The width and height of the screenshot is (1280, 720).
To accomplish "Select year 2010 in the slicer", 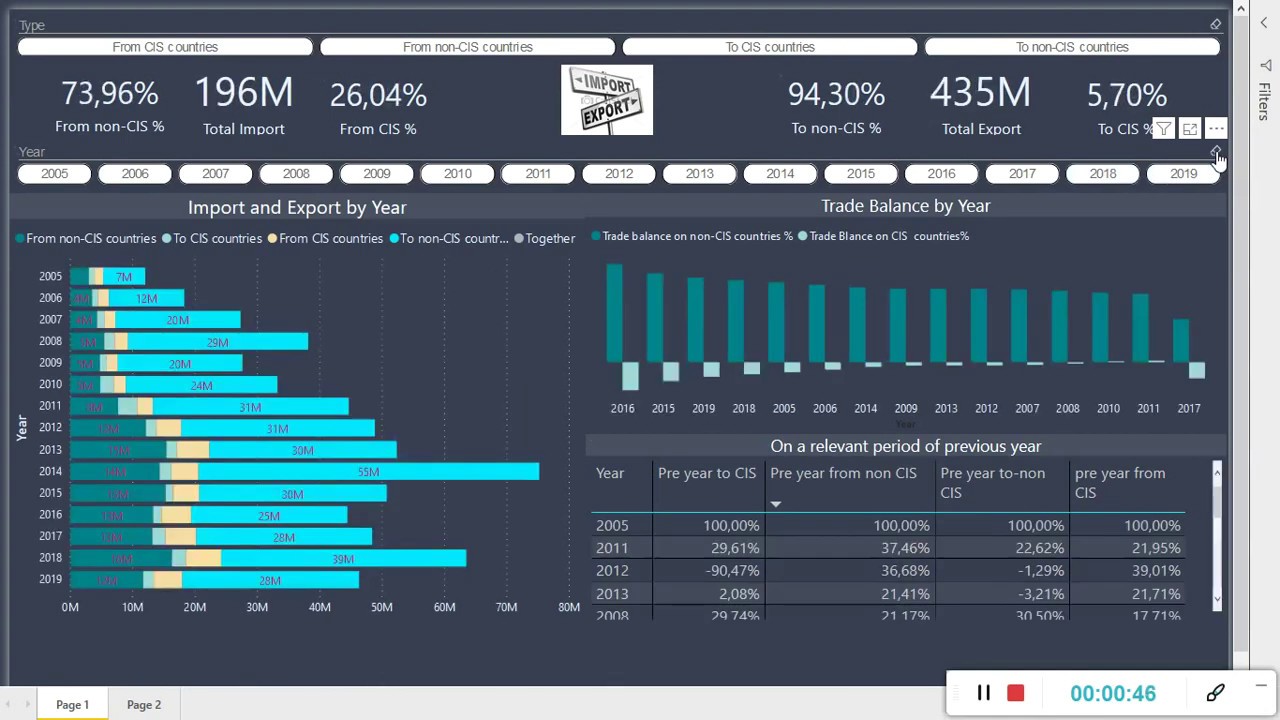I will [458, 173].
